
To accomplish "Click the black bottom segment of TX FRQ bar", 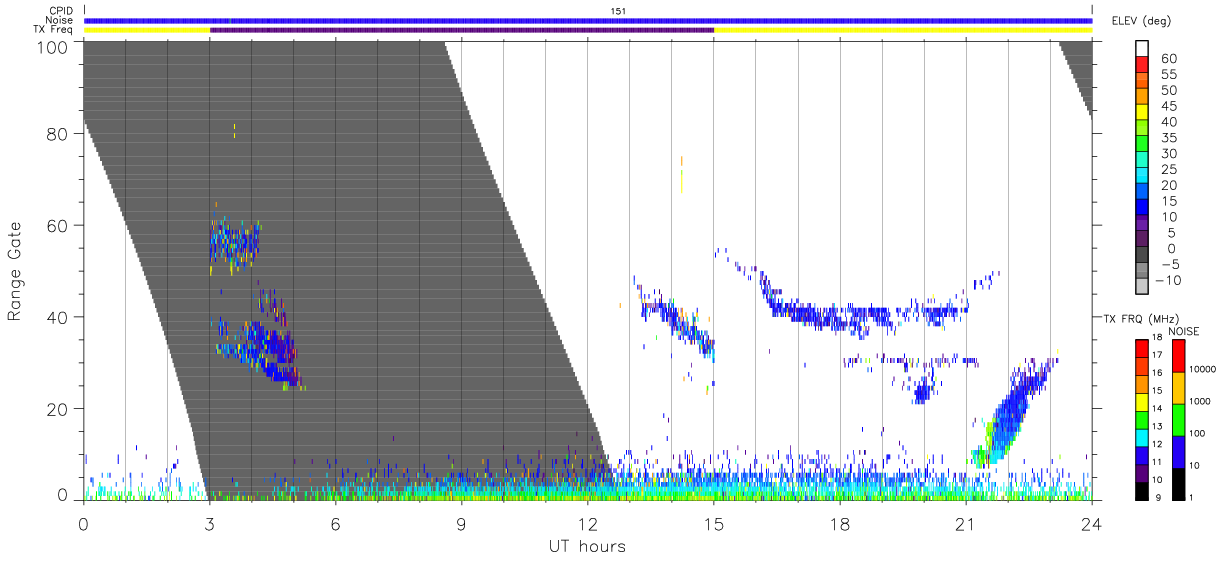I will 1143,489.
